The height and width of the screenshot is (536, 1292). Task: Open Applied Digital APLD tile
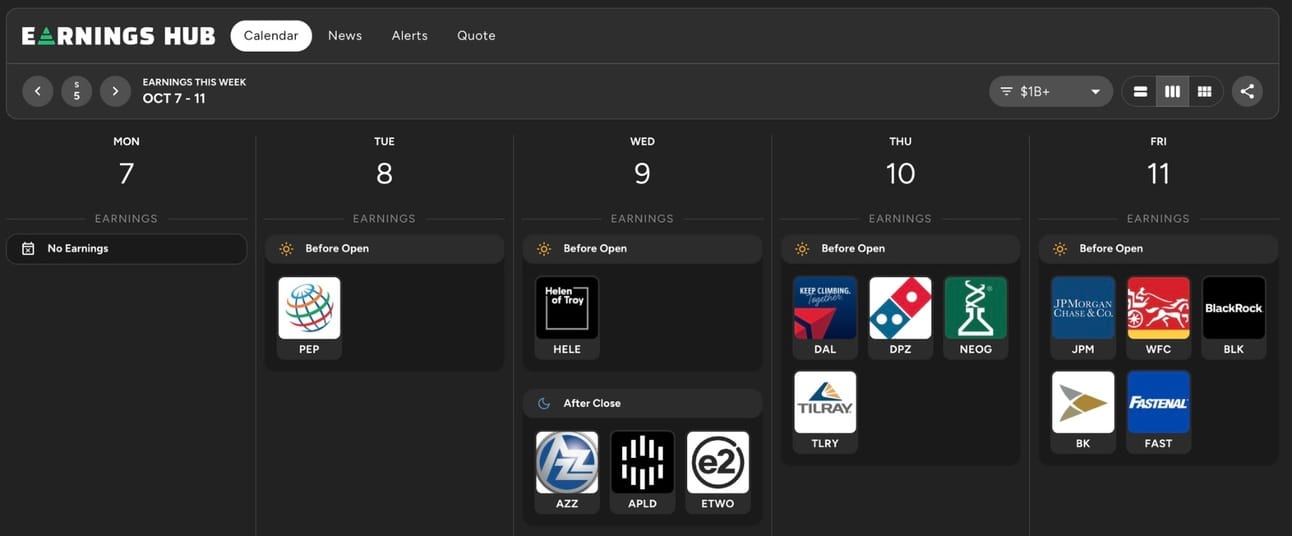point(642,472)
